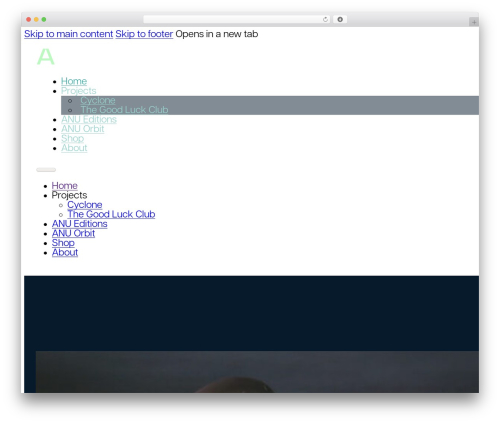Open blue Shop link in lower menu

click(x=63, y=243)
